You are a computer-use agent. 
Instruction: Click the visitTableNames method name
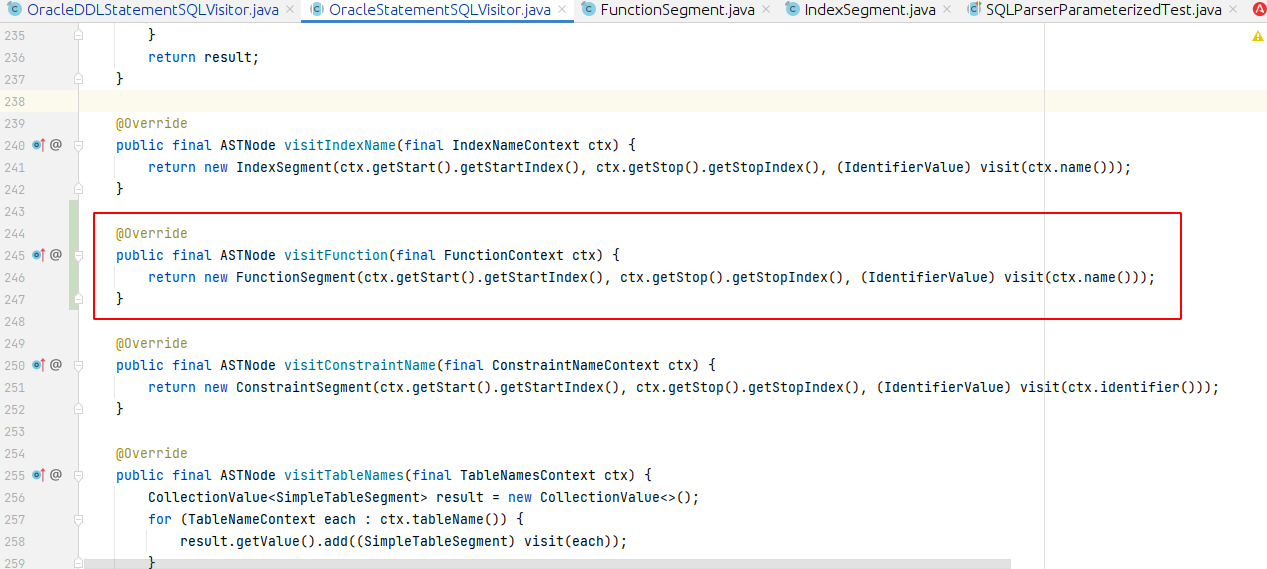[344, 475]
